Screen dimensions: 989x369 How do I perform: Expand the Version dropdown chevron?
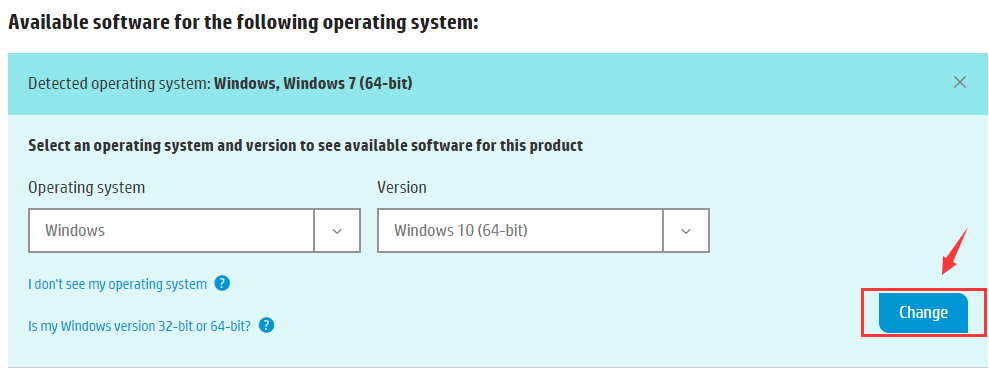[x=686, y=231]
